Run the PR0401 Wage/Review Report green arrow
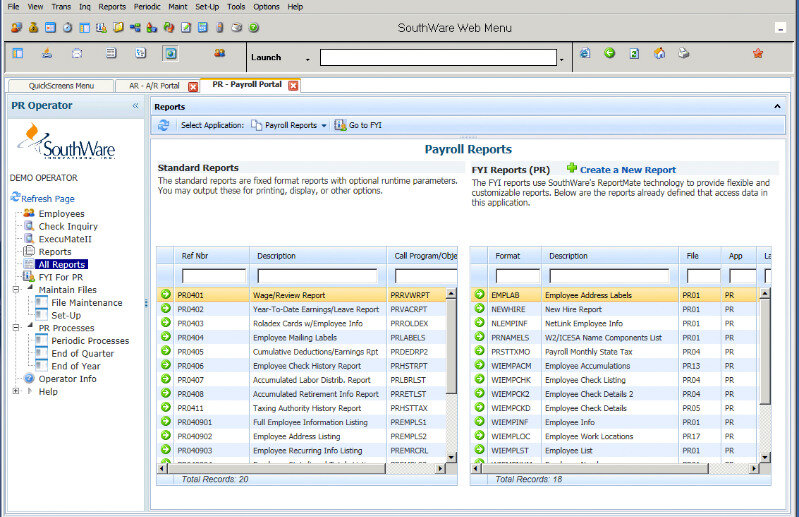 tap(166, 295)
